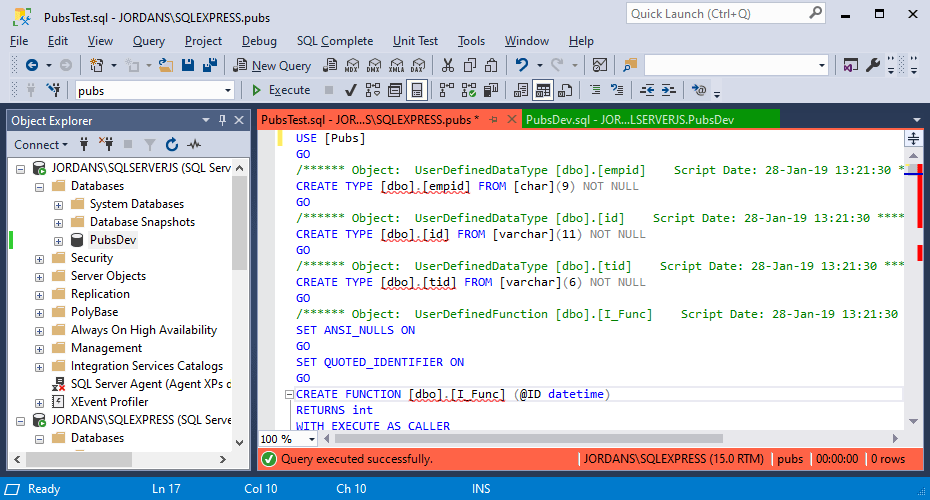
Task: Click the Save All icon
Action: 209,65
